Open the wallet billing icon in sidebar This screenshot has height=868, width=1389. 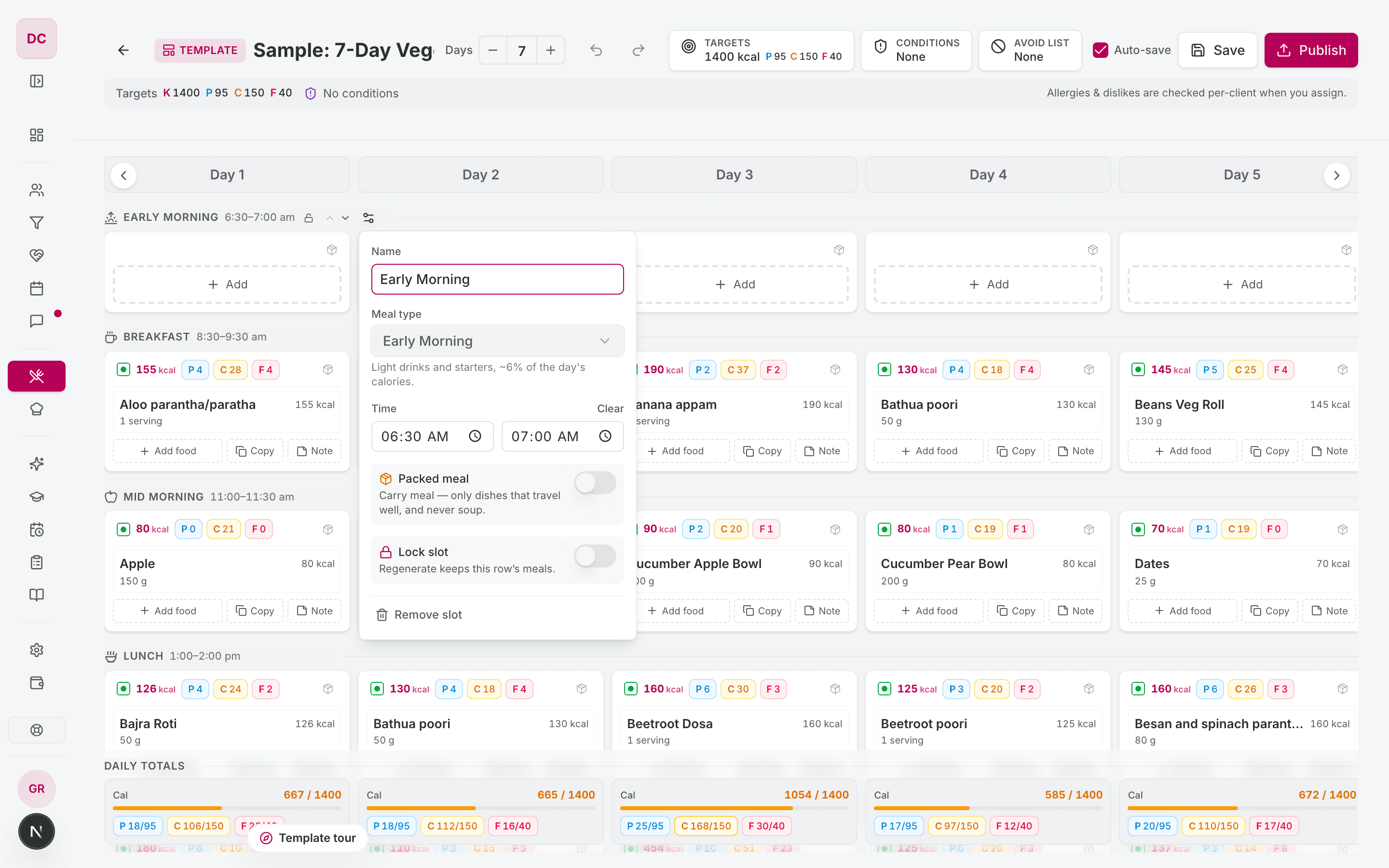[37, 682]
